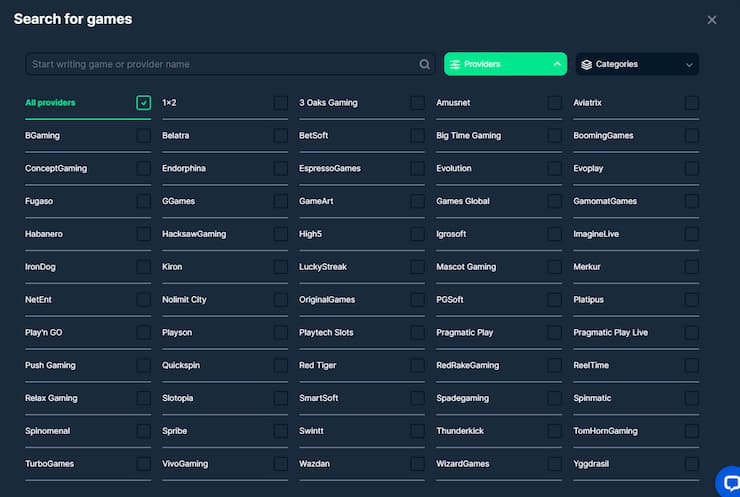Check the Yggdrasil provider box
Image resolution: width=740 pixels, height=497 pixels.
[691, 463]
